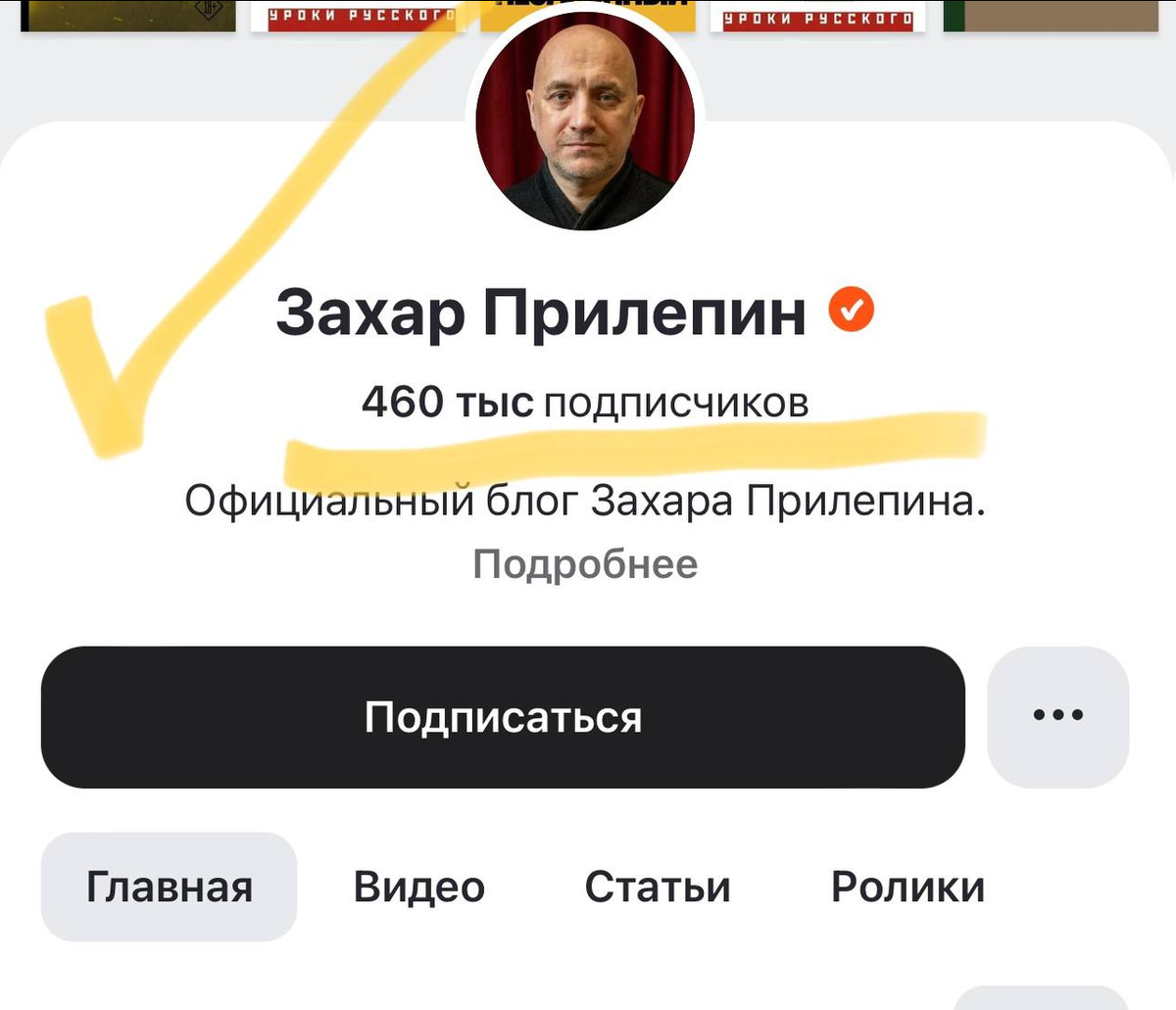Tap the green cover thumbnail at far right

(x=1051, y=16)
